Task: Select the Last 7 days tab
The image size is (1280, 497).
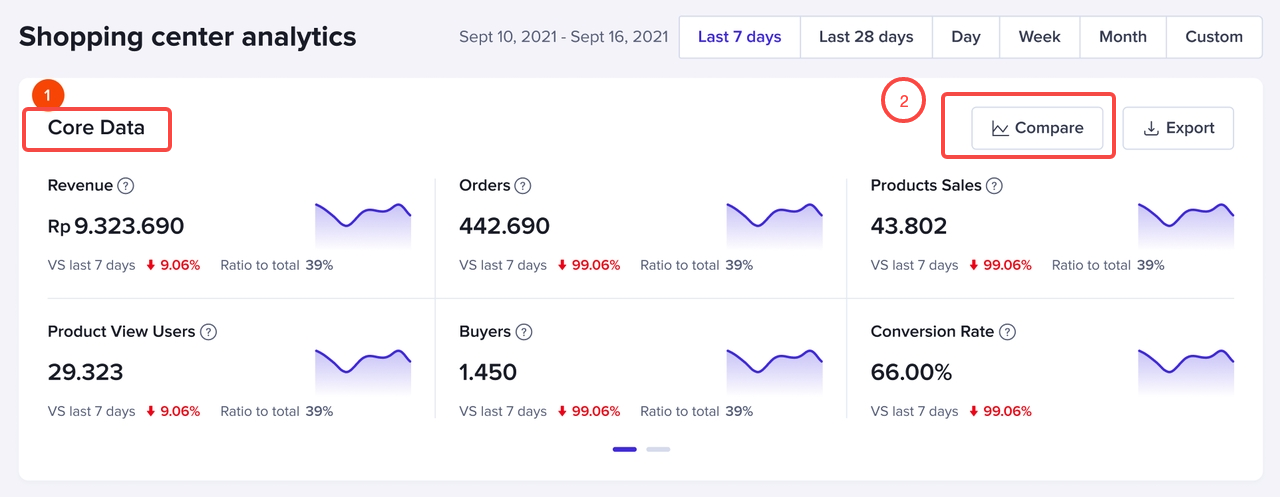Action: tap(739, 37)
